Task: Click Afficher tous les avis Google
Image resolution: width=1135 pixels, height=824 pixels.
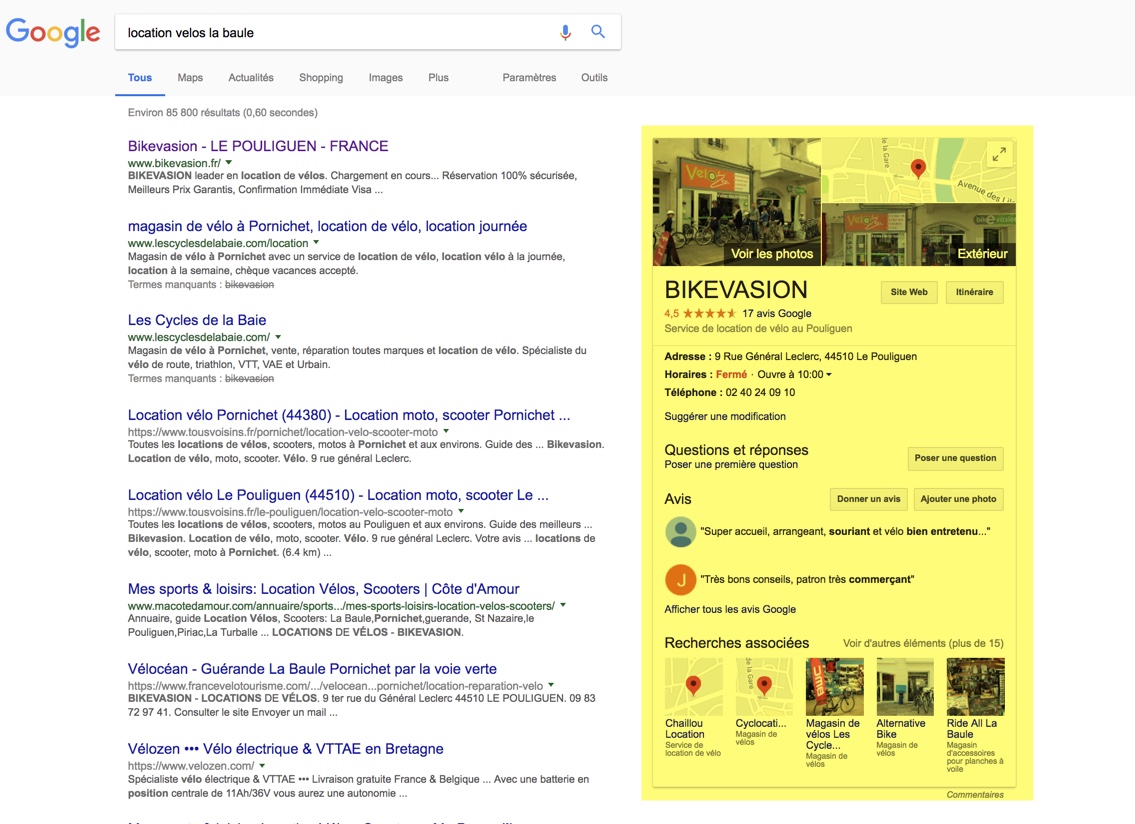Action: 730,609
